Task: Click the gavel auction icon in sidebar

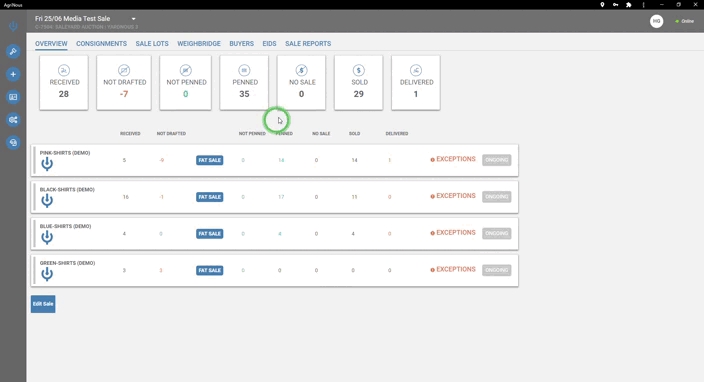Action: tap(13, 51)
